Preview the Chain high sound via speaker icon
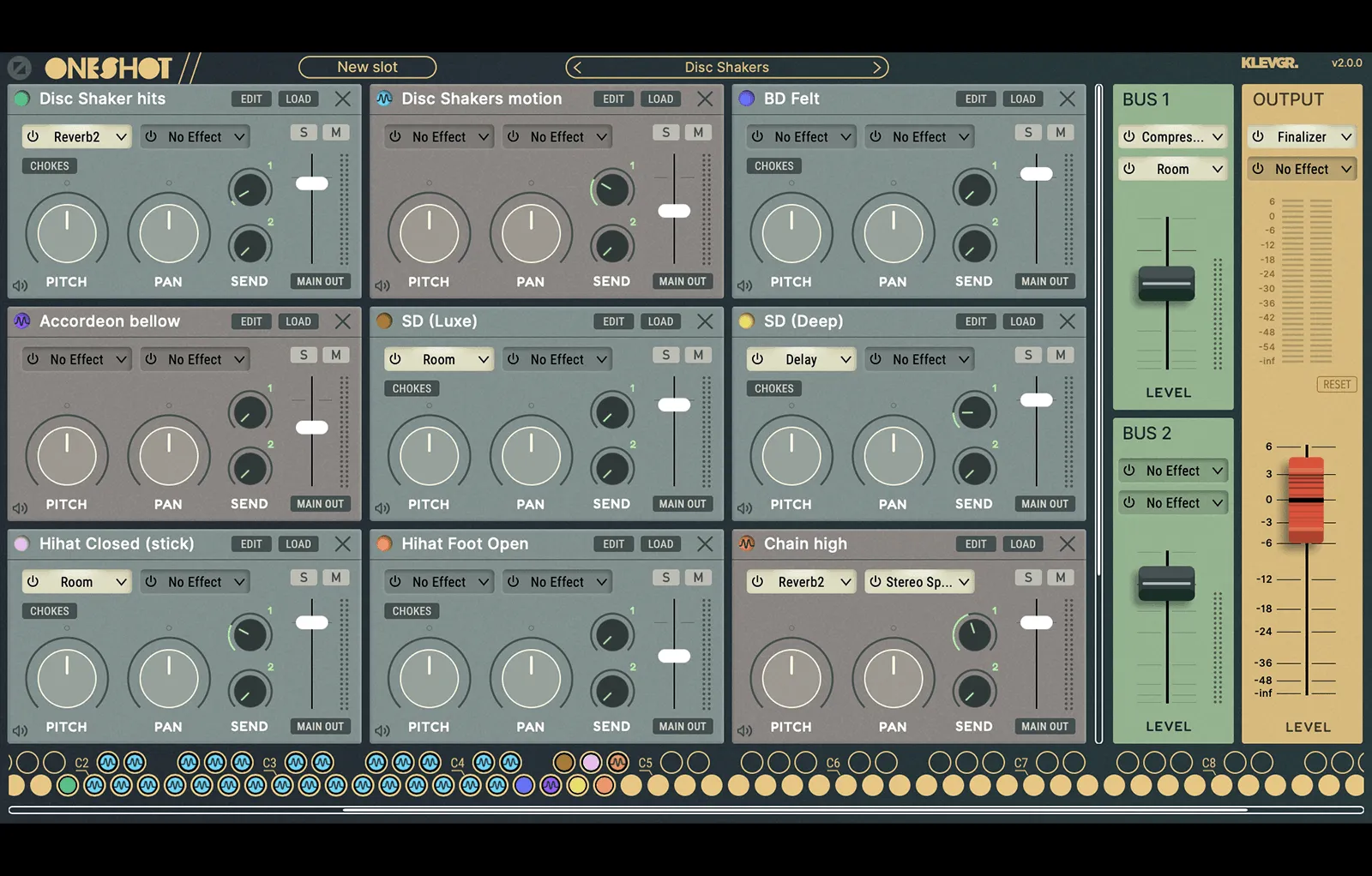This screenshot has width=1372, height=876. [x=745, y=729]
